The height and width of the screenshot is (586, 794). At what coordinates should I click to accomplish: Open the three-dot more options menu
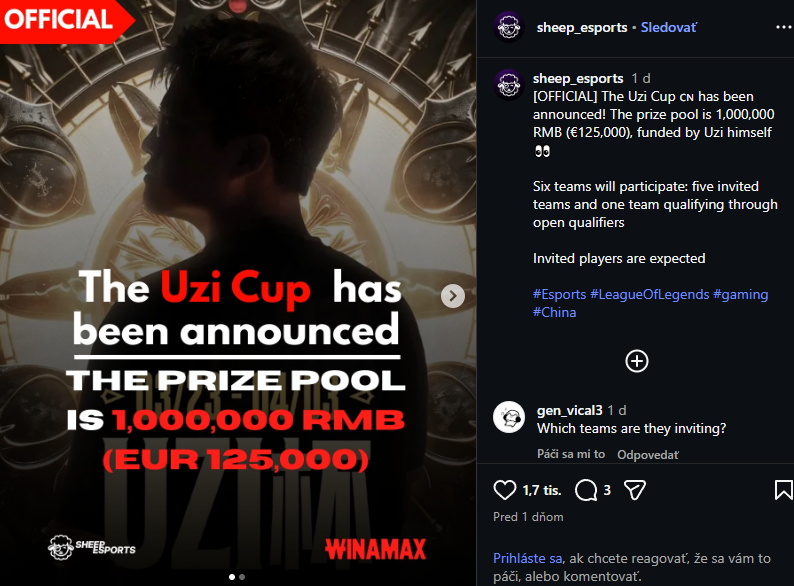tap(783, 27)
